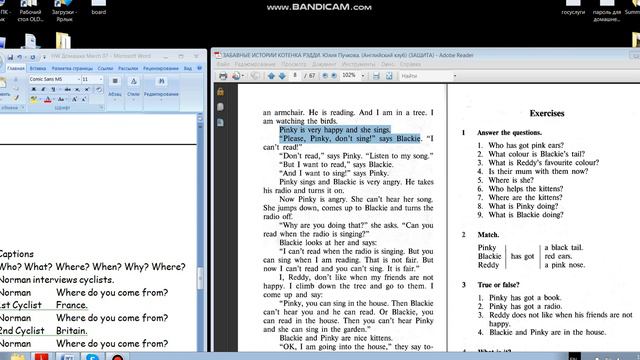Apply subscript in Word ribbon
This screenshot has width=640, height=360.
click(x=78, y=89)
